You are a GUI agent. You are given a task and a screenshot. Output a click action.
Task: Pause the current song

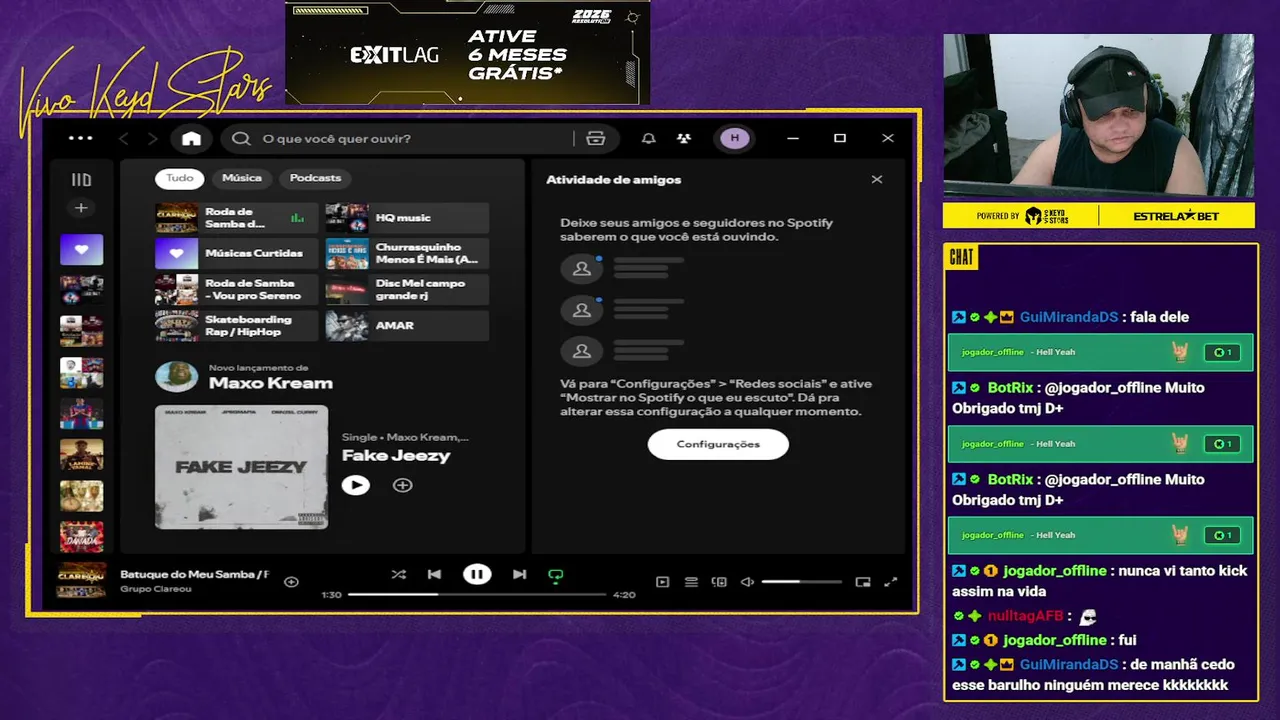(x=477, y=574)
